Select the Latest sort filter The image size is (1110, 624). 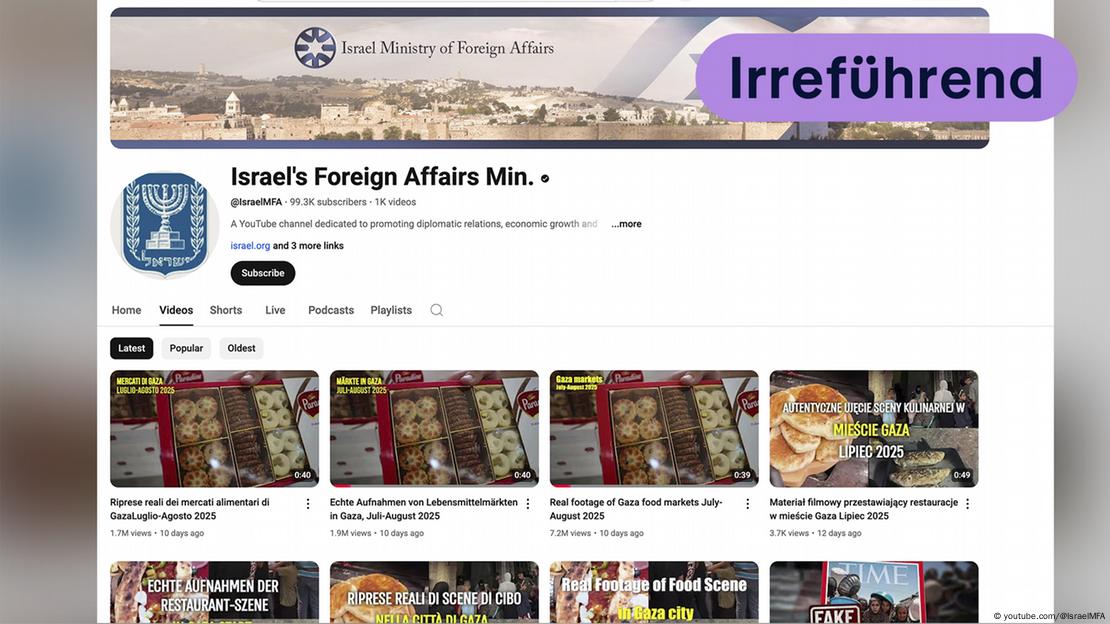point(132,348)
